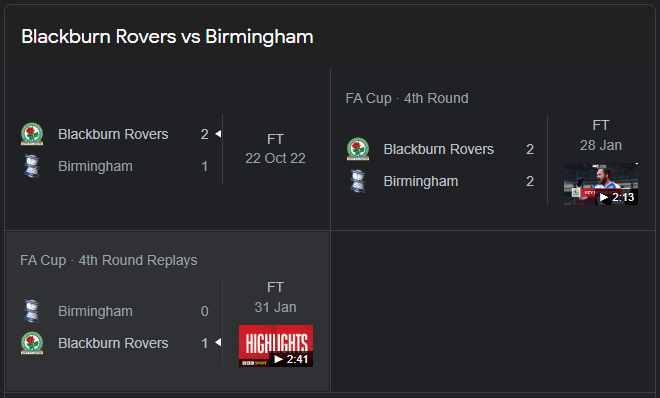Click Blackburn Rovers crest in 4th Round match
The width and height of the screenshot is (660, 398).
pyautogui.click(x=358, y=149)
